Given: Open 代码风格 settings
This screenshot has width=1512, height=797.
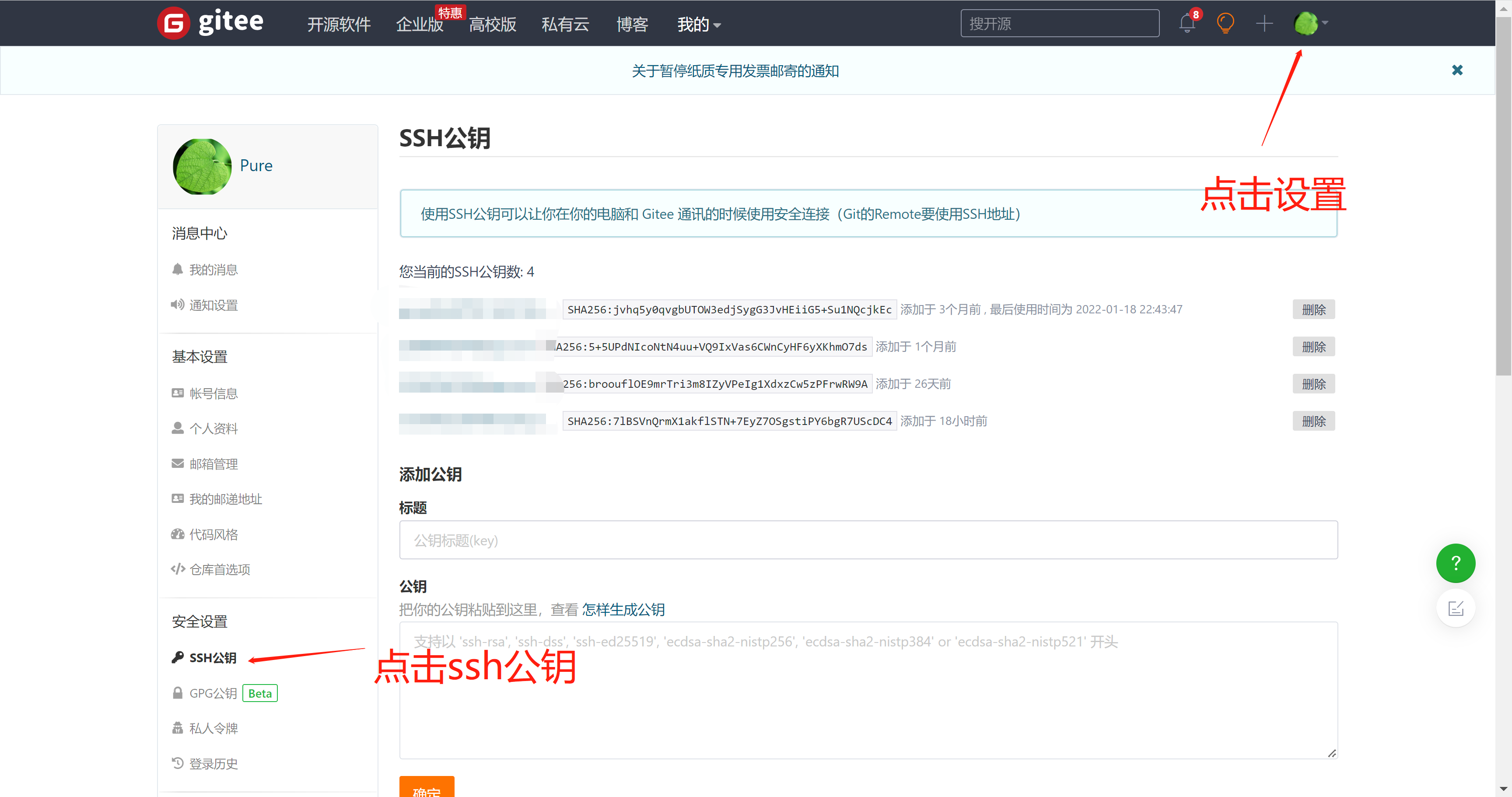Looking at the screenshot, I should coord(213,534).
